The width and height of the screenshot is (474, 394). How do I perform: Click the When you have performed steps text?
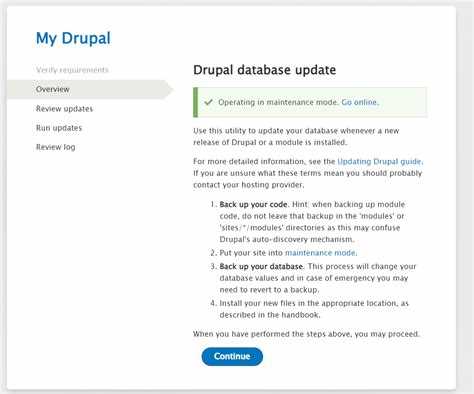(x=306, y=334)
